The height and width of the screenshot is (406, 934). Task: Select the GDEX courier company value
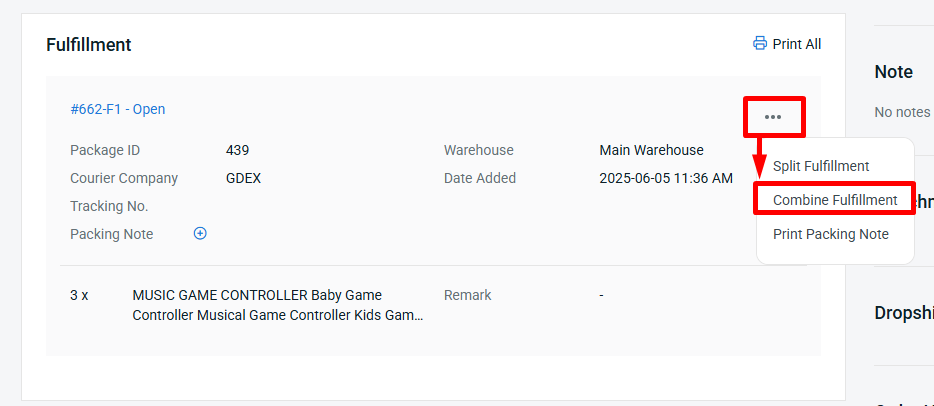pos(243,178)
